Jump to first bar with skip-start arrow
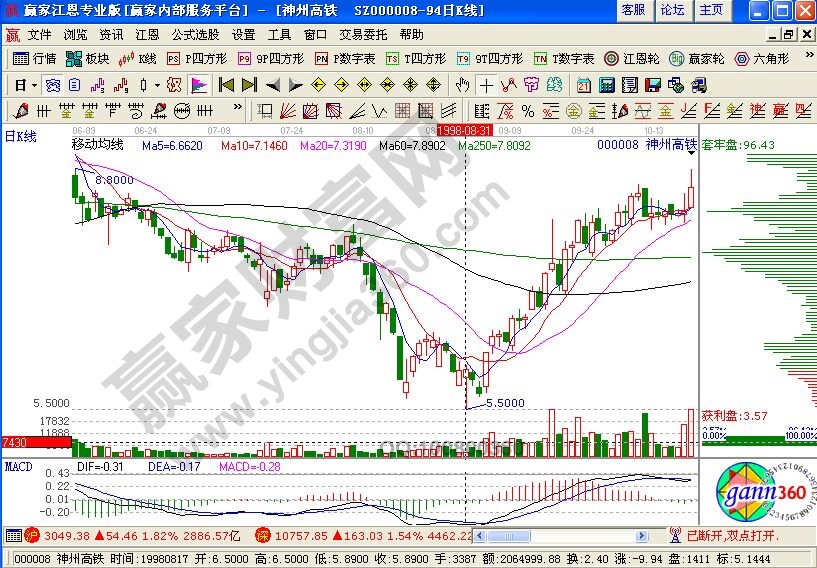Image resolution: width=817 pixels, height=568 pixels. click(226, 84)
